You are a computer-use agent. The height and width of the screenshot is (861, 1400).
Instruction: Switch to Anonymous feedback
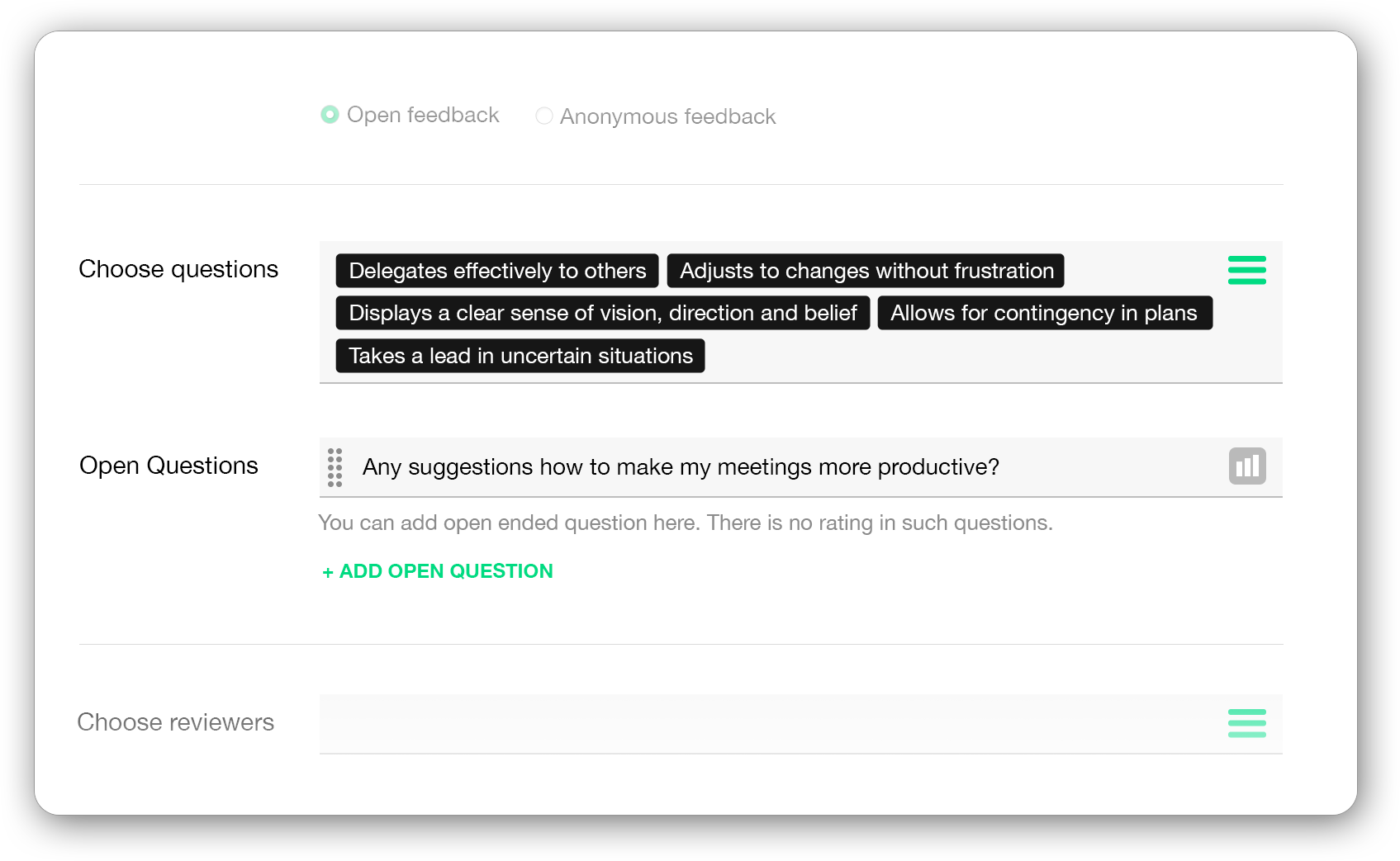(544, 116)
